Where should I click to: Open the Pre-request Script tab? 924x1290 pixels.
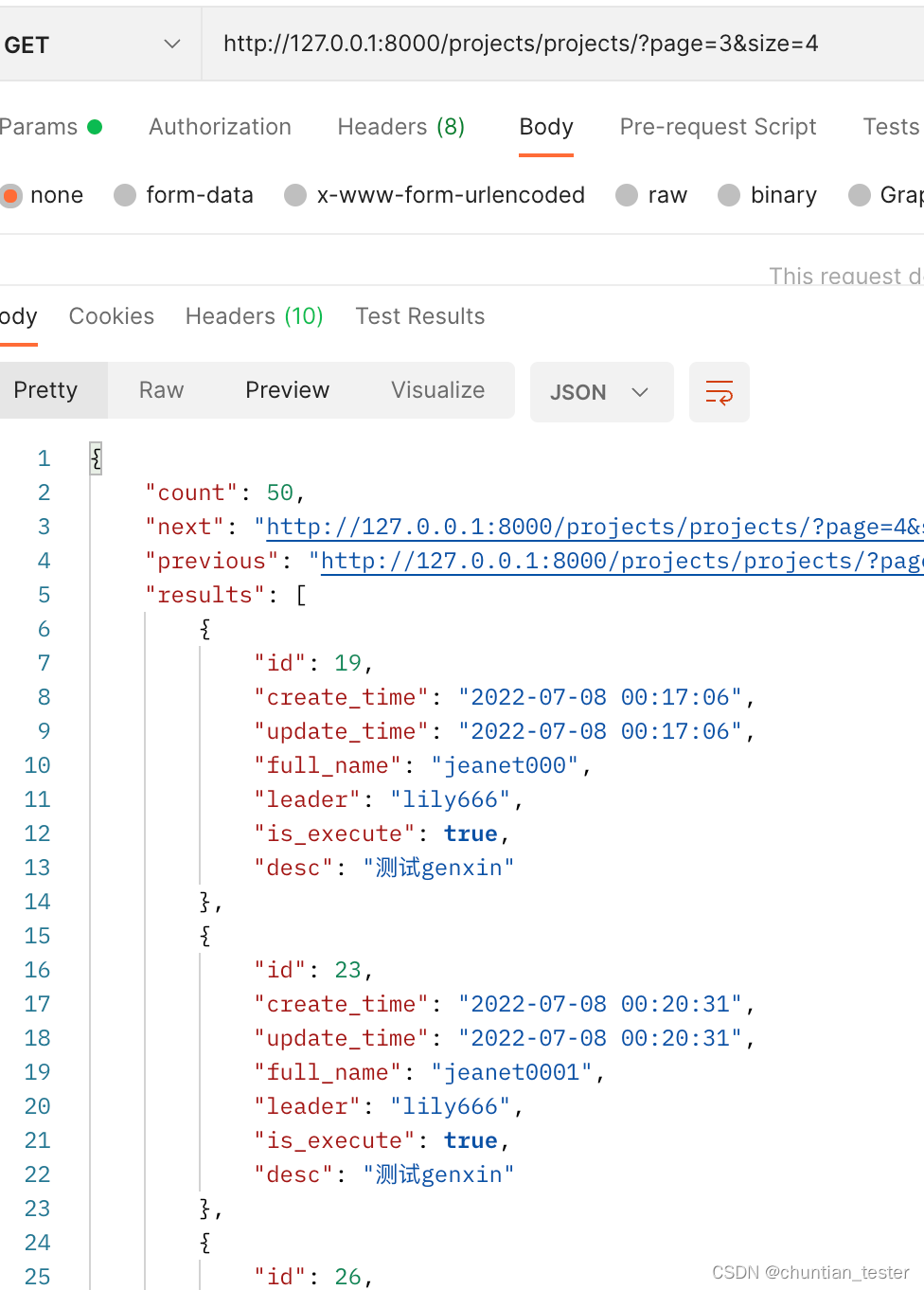(718, 126)
